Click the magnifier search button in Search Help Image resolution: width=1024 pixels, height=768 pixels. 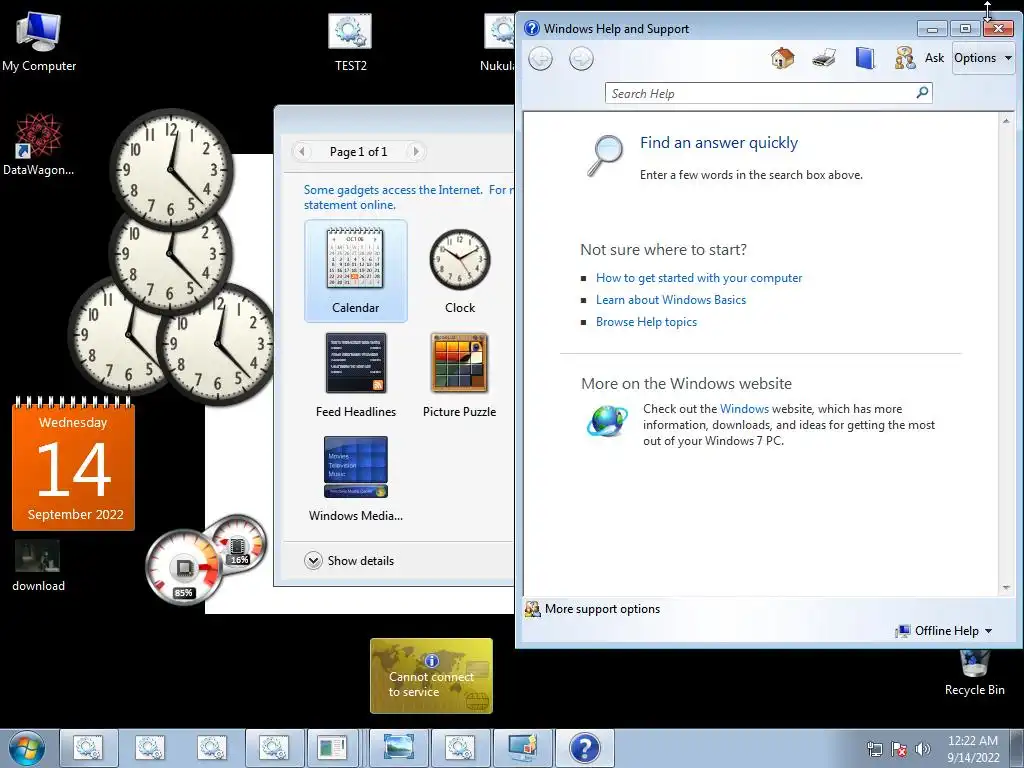point(922,93)
